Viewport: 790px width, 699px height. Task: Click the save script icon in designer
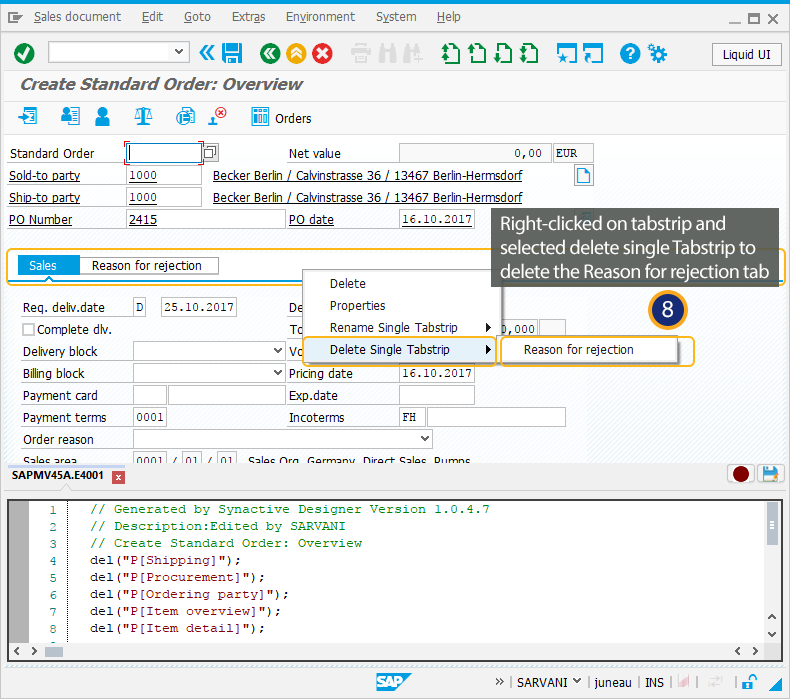(770, 474)
